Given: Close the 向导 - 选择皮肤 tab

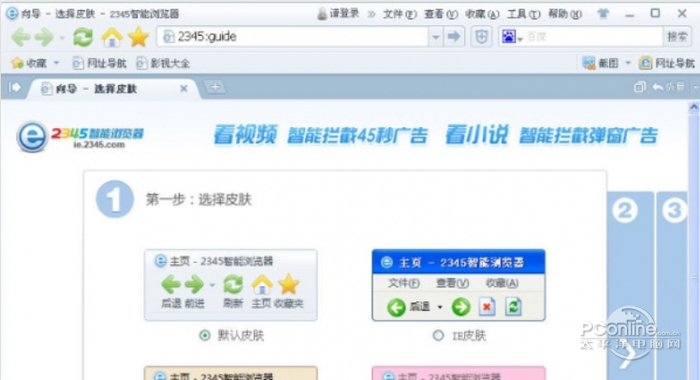Looking at the screenshot, I should pos(183,89).
